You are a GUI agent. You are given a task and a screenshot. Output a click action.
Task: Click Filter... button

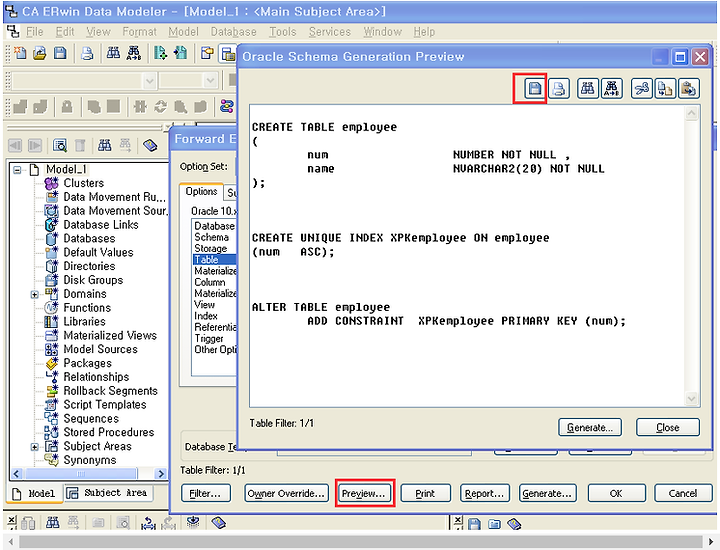(205, 494)
